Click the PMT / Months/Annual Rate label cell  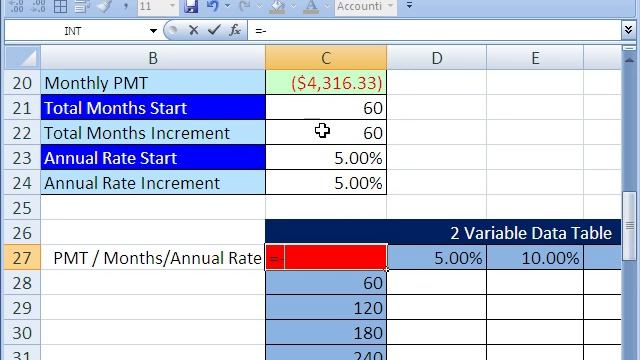pyautogui.click(x=153, y=258)
